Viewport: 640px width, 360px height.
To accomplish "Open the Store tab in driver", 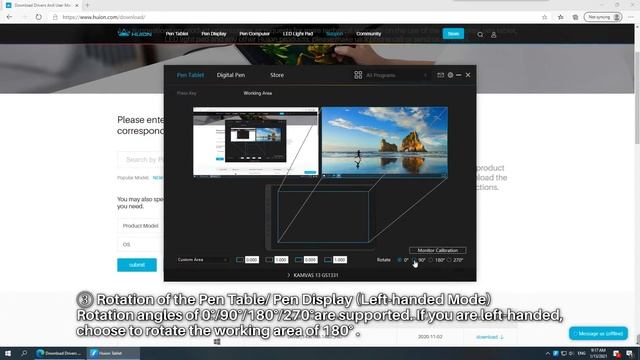I will [x=277, y=75].
